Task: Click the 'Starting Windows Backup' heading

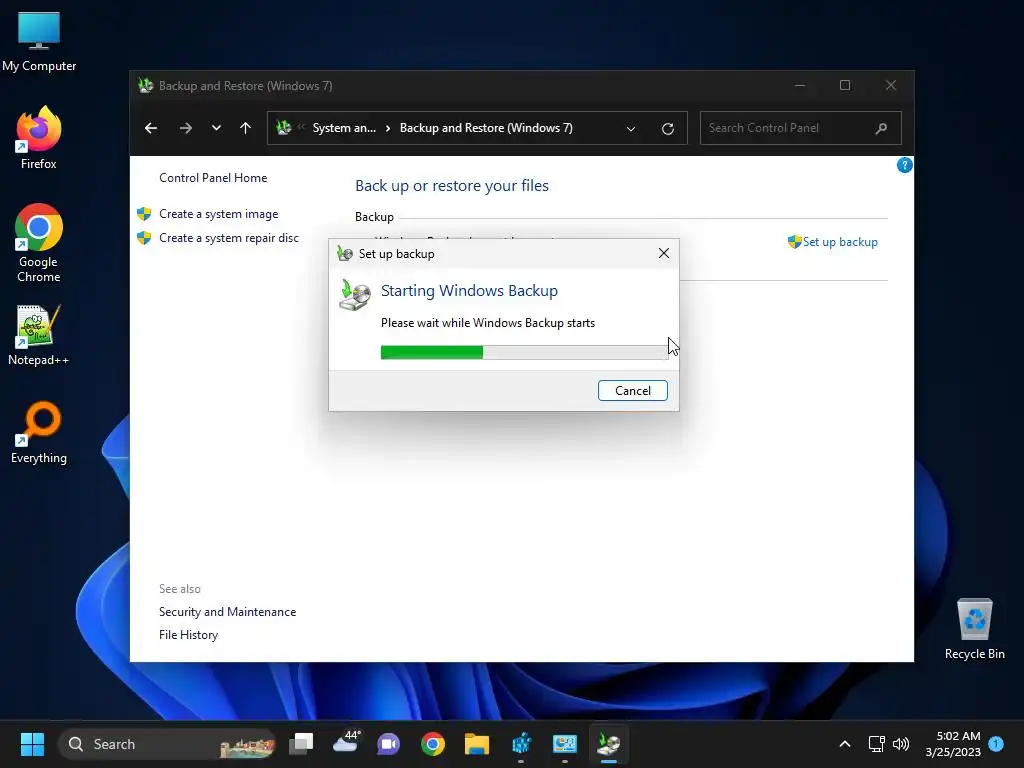Action: (x=469, y=291)
